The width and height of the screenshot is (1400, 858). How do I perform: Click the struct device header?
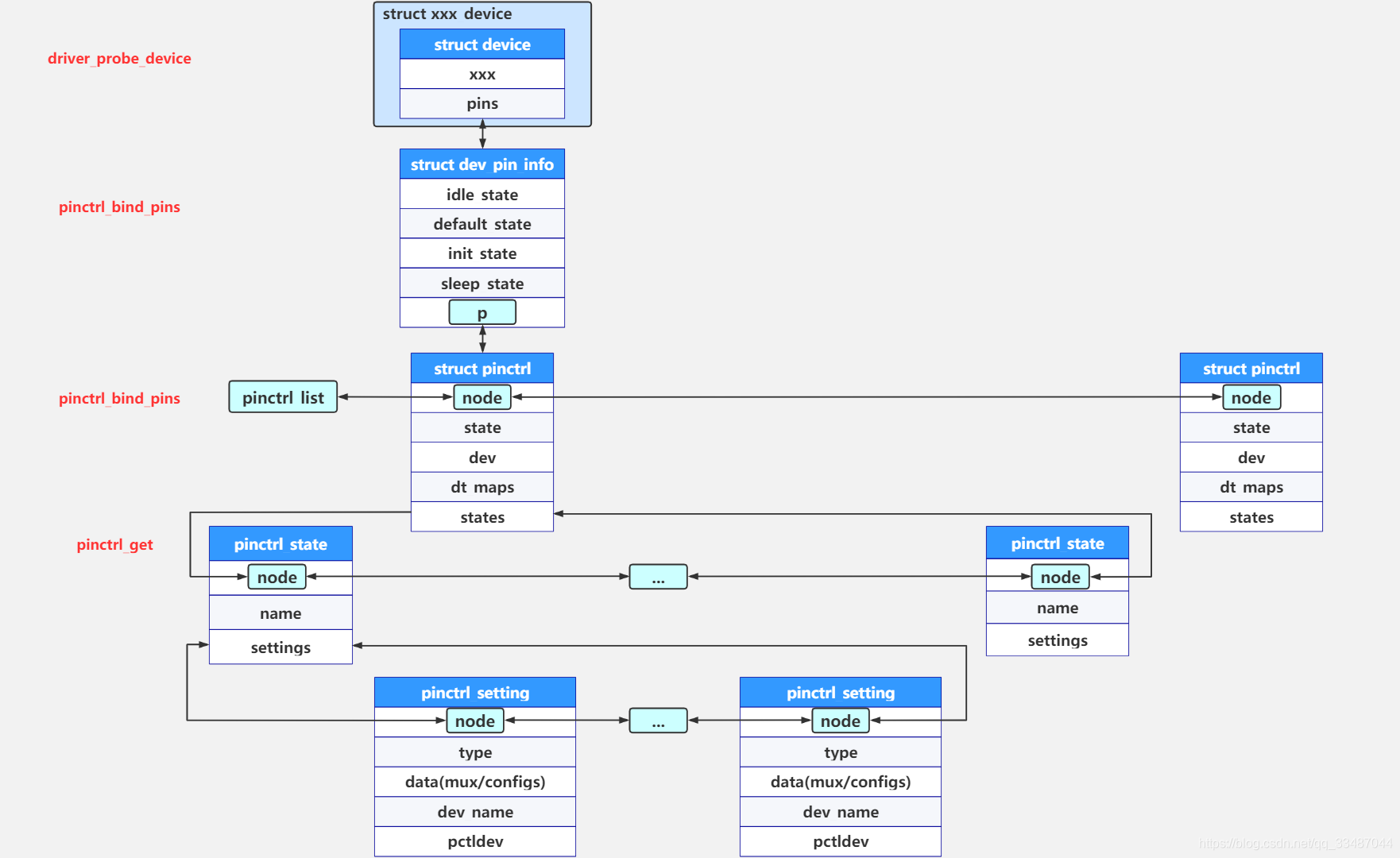(x=481, y=44)
